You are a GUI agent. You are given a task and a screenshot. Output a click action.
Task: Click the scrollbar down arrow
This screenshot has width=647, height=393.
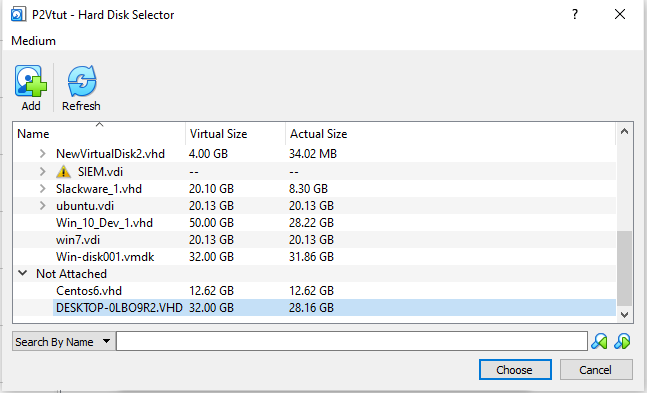(x=624, y=315)
